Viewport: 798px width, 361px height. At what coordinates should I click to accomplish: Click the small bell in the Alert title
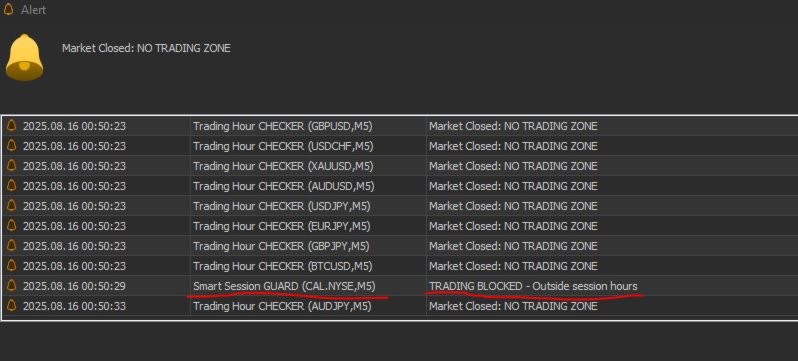(x=9, y=9)
